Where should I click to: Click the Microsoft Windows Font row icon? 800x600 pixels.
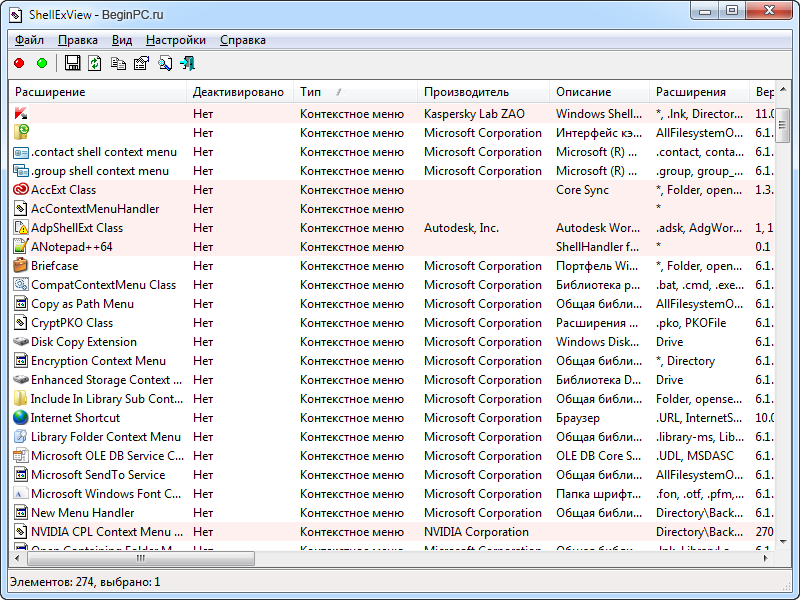click(x=21, y=493)
